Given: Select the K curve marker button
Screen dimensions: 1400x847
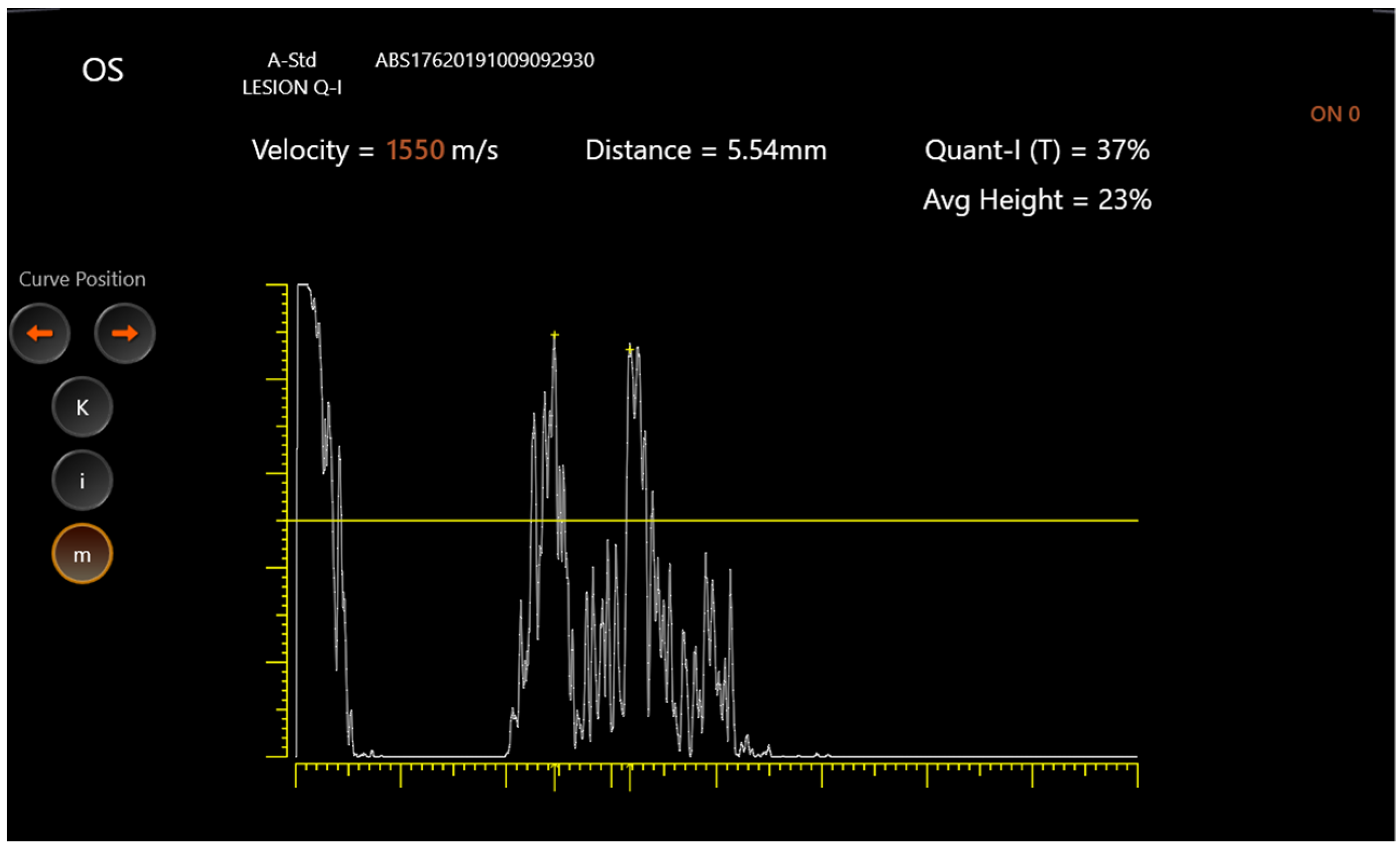Looking at the screenshot, I should click(81, 406).
